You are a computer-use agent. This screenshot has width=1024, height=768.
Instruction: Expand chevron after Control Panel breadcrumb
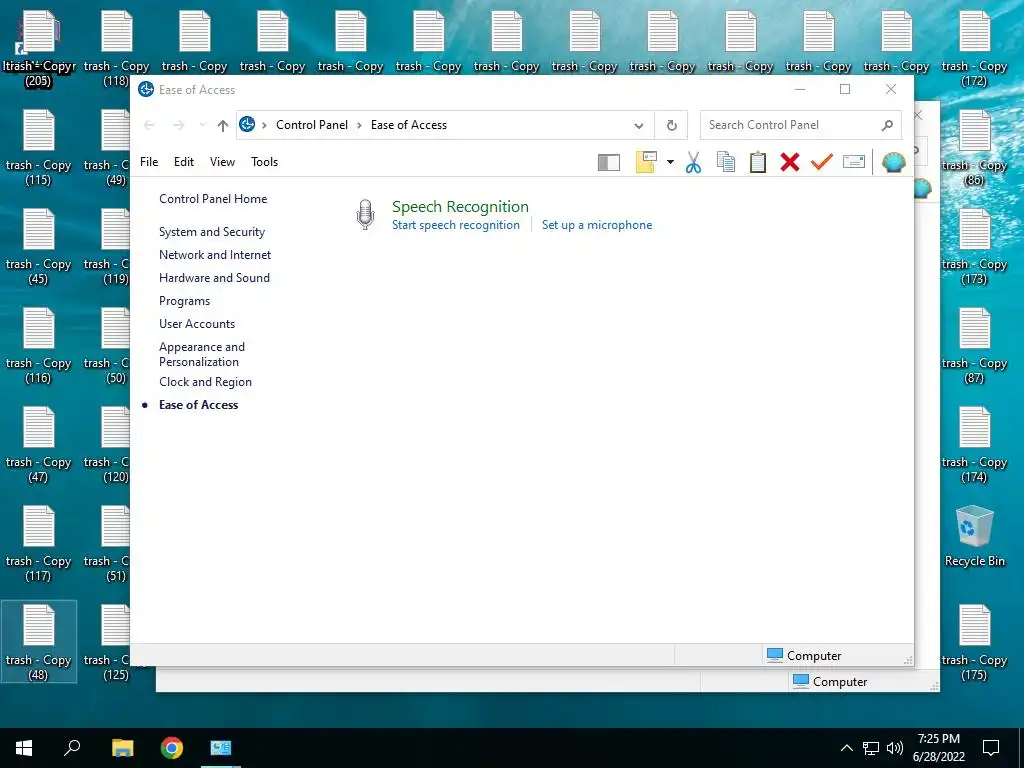[x=359, y=125]
